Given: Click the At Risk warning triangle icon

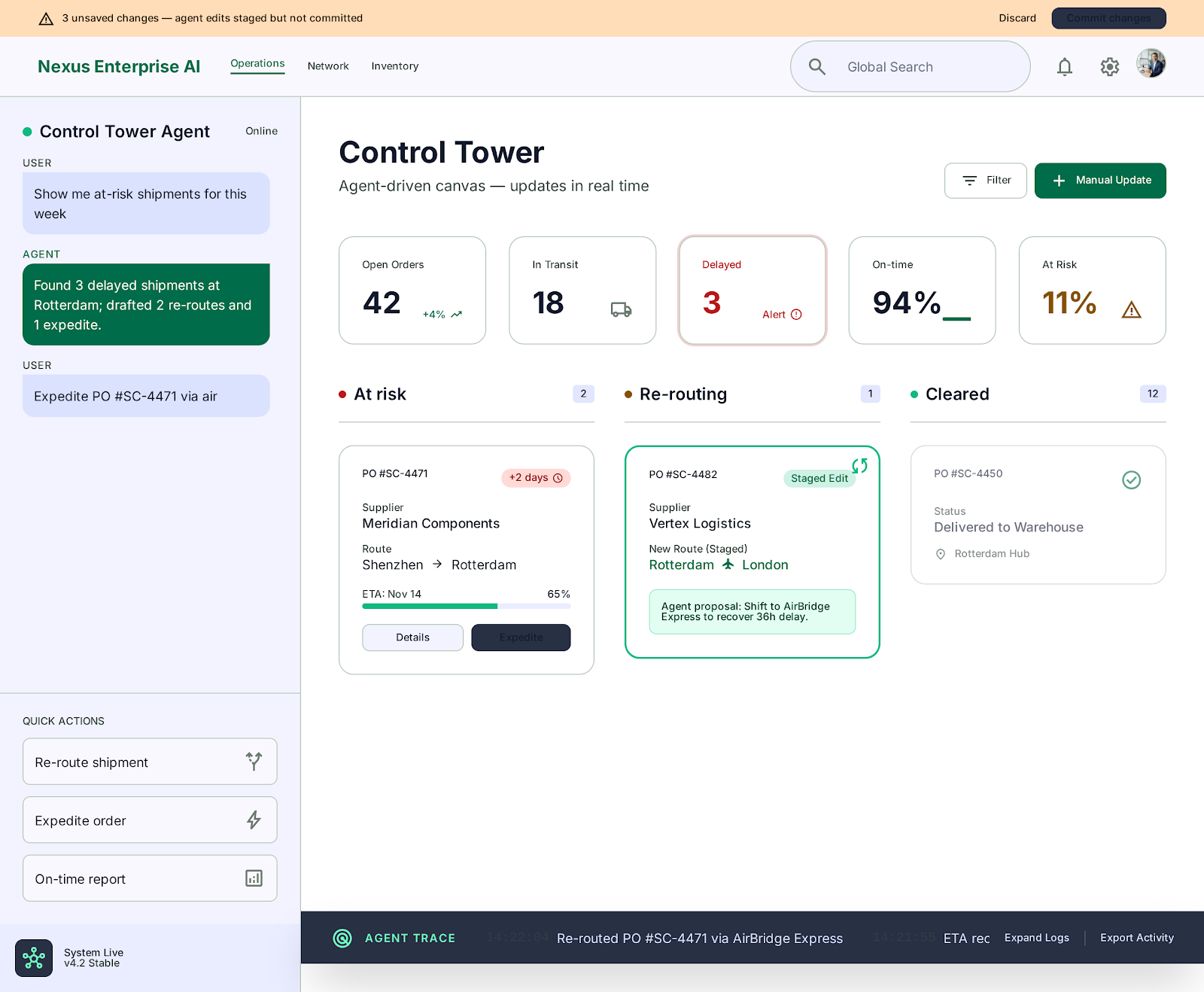Looking at the screenshot, I should pyautogui.click(x=1131, y=310).
